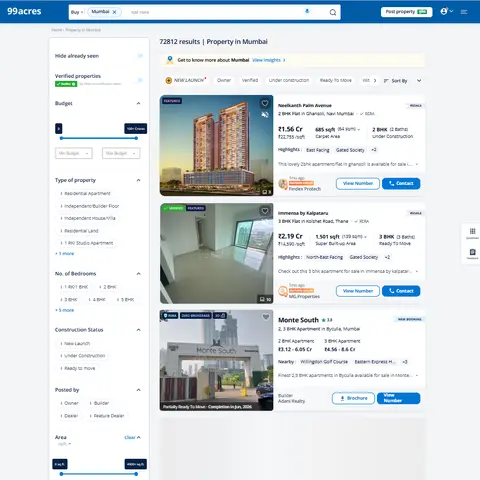Click the budget slider right handle
The image size is (480, 480).
pyautogui.click(x=136, y=138)
